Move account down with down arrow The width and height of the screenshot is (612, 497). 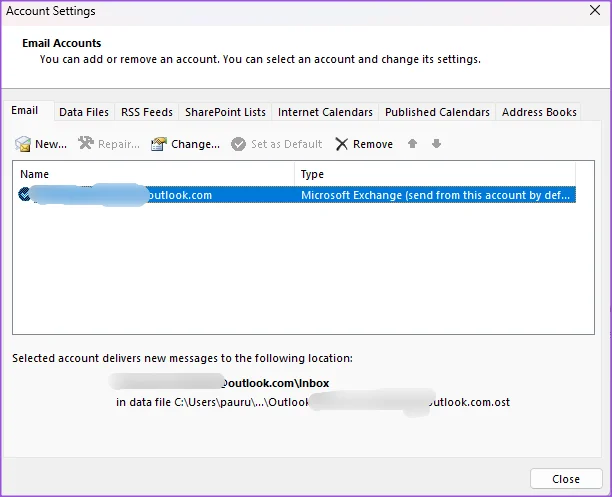point(436,144)
